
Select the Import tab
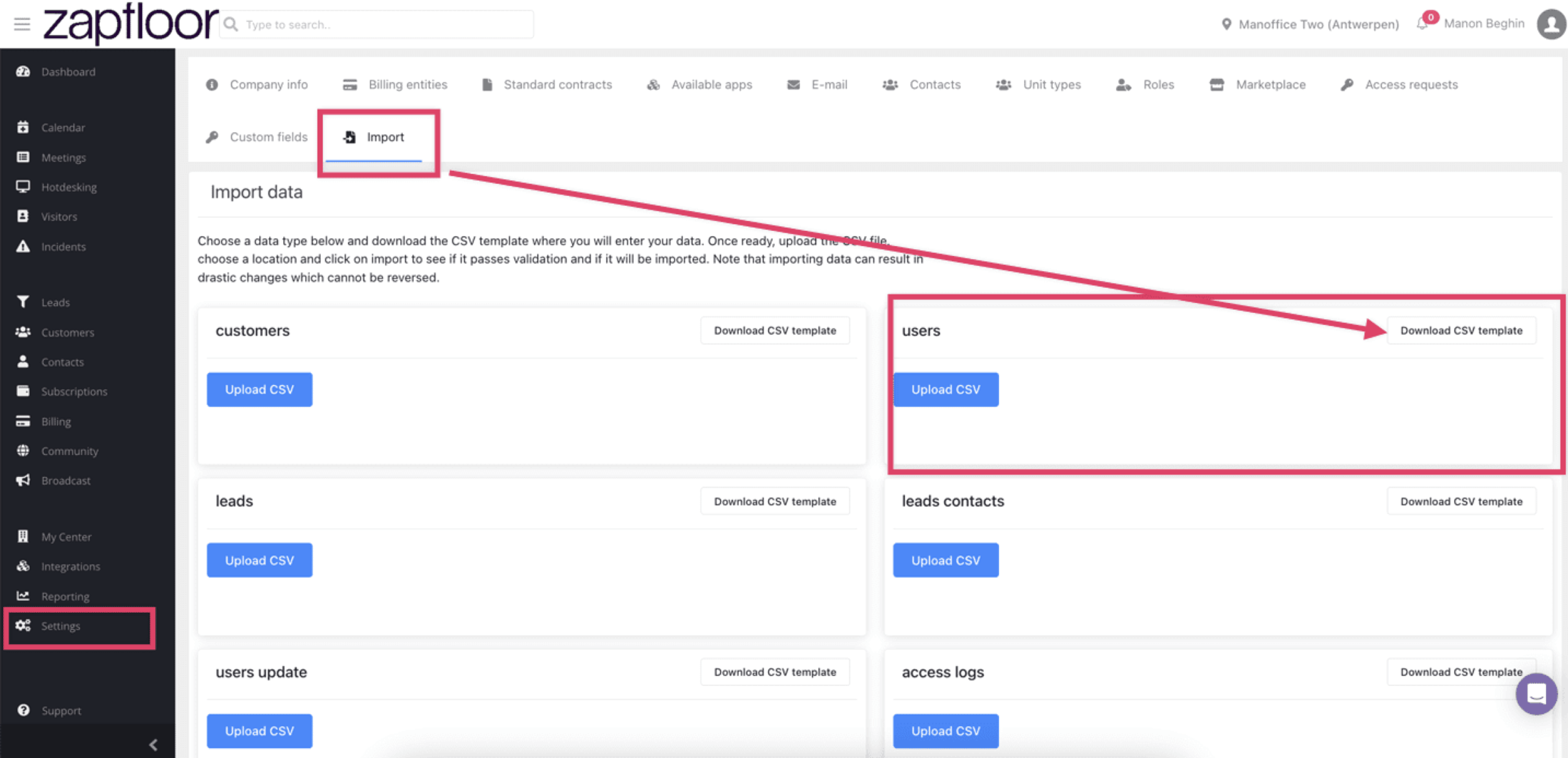point(374,137)
